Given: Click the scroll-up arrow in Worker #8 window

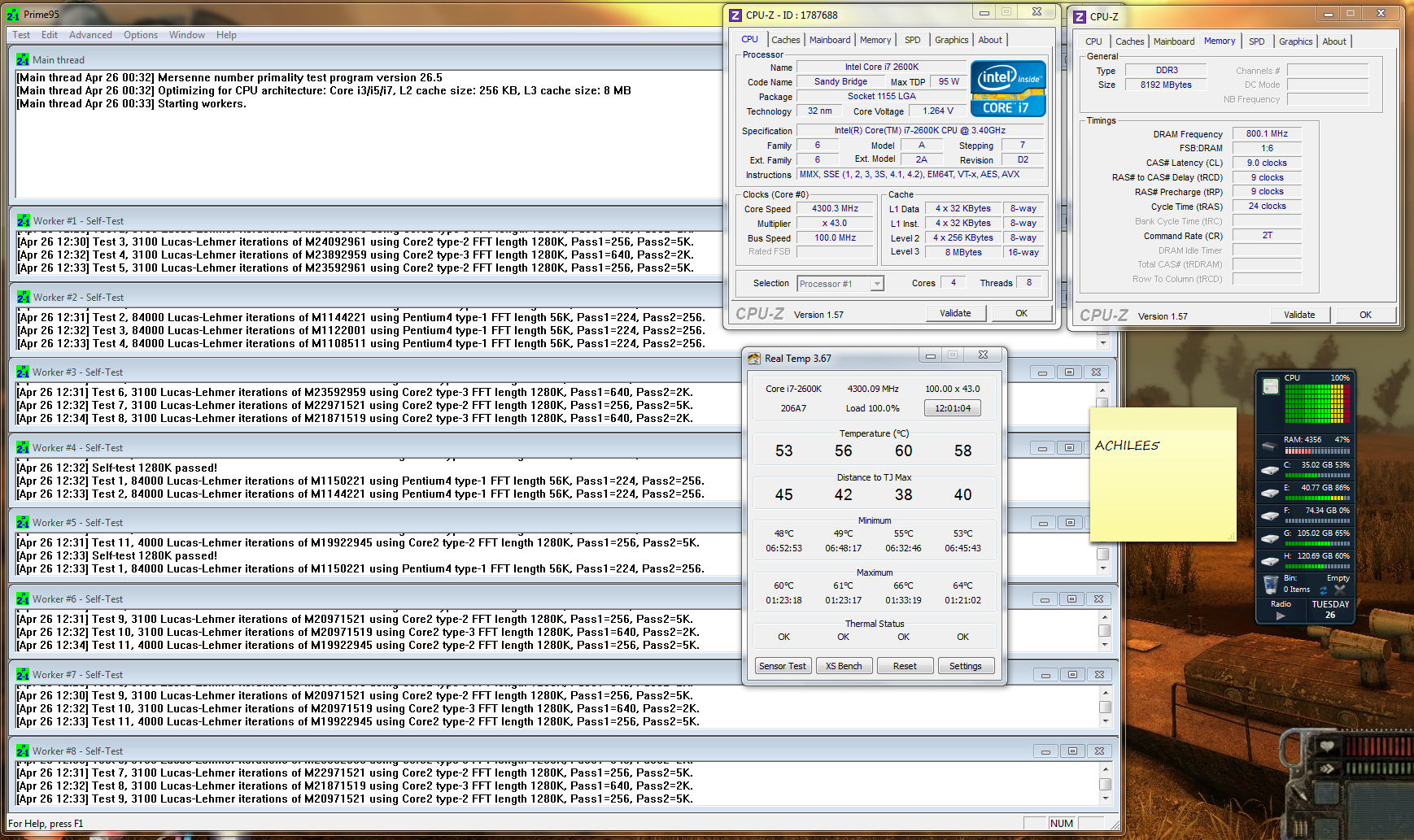Looking at the screenshot, I should pos(1105,769).
